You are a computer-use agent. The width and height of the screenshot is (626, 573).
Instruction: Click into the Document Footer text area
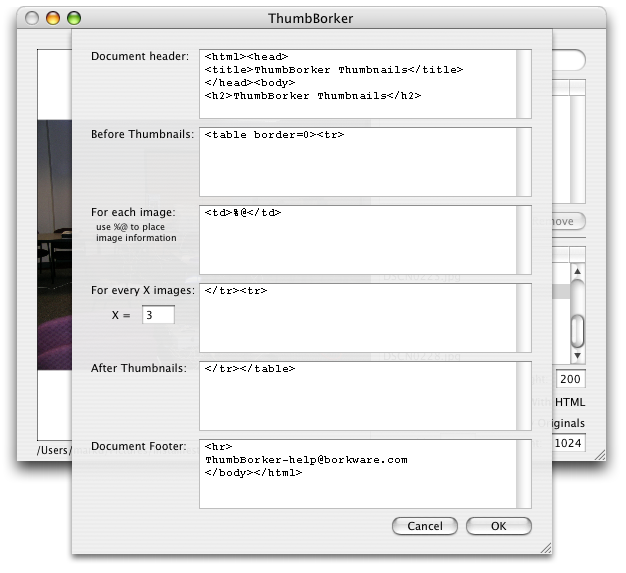pos(358,474)
